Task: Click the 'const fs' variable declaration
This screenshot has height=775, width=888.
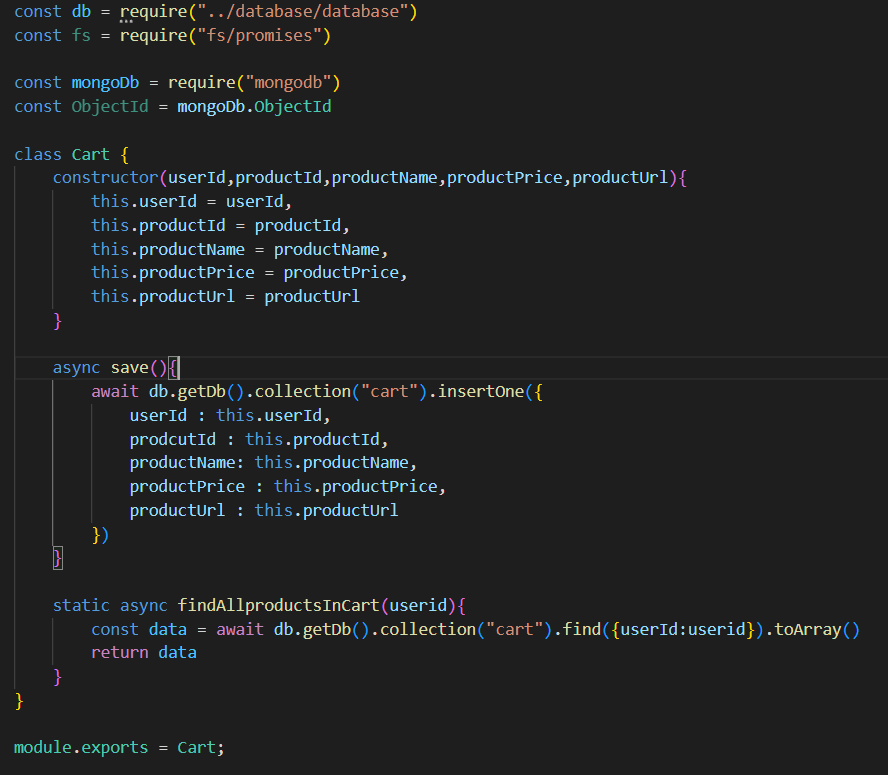Action: coord(53,35)
